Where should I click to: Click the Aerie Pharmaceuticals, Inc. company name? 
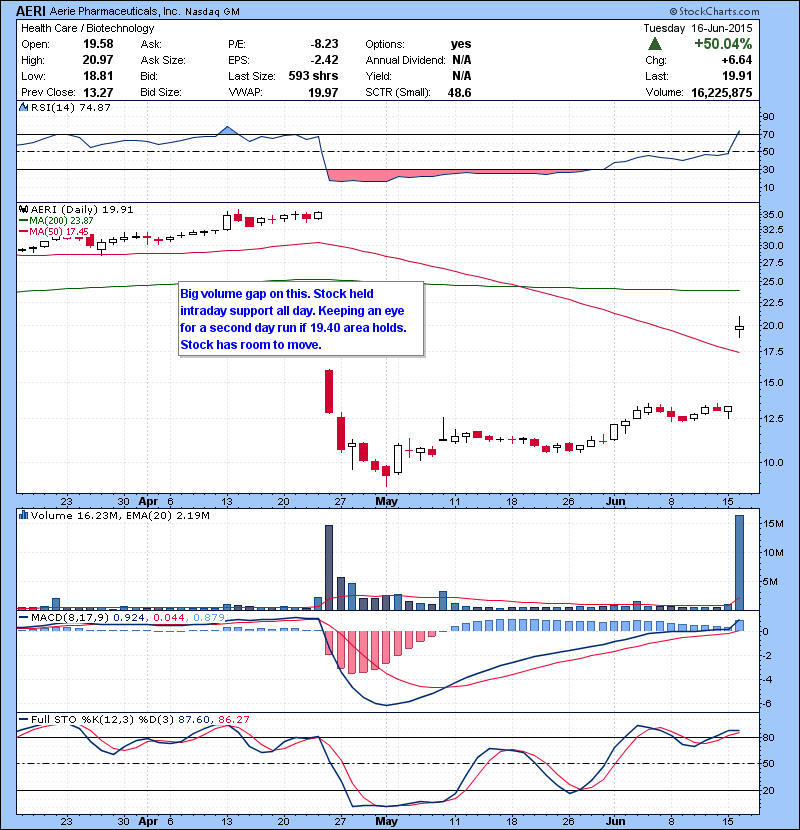point(115,11)
